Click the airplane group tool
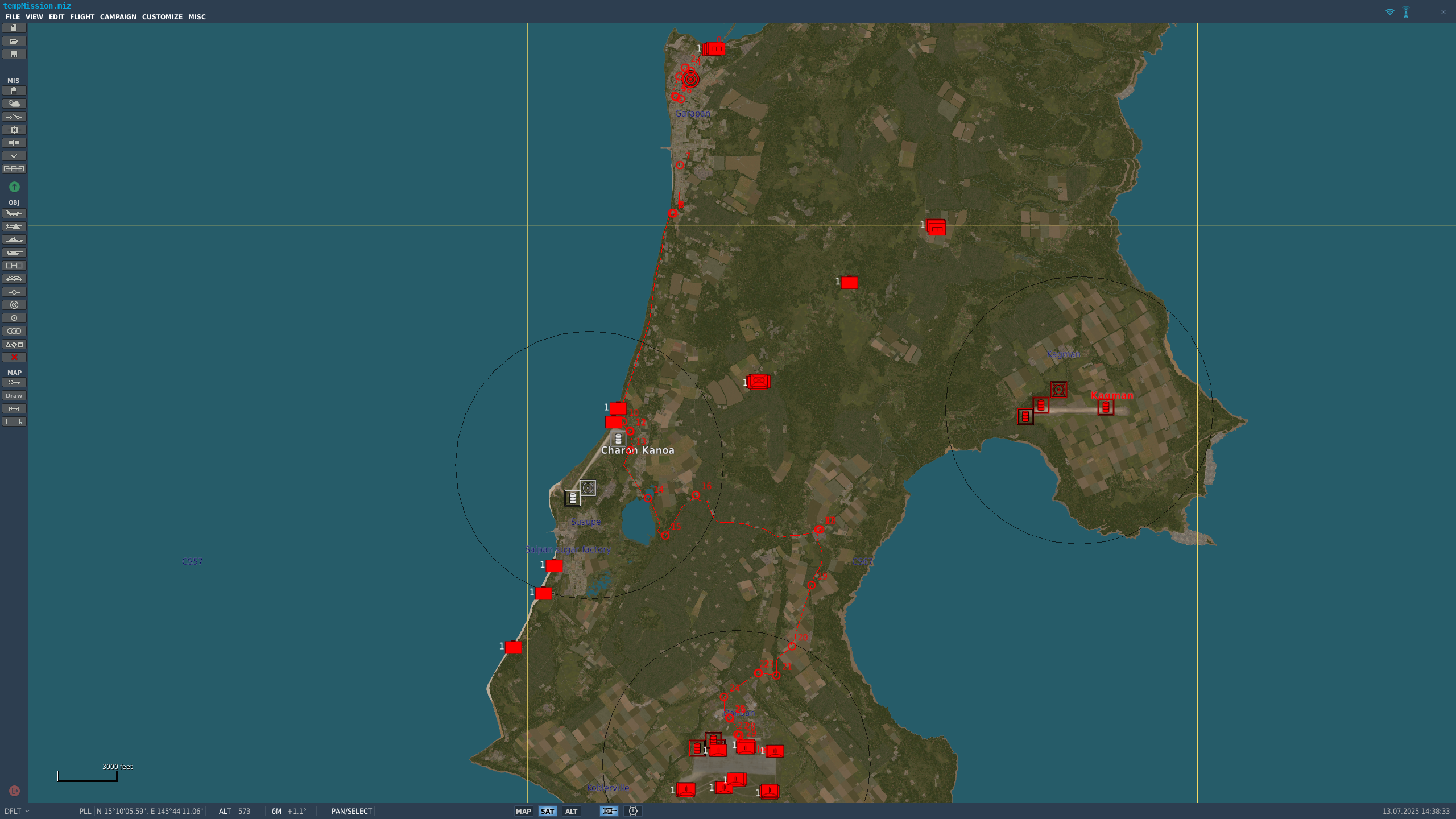Image resolution: width=1456 pixels, height=819 pixels. (14, 213)
